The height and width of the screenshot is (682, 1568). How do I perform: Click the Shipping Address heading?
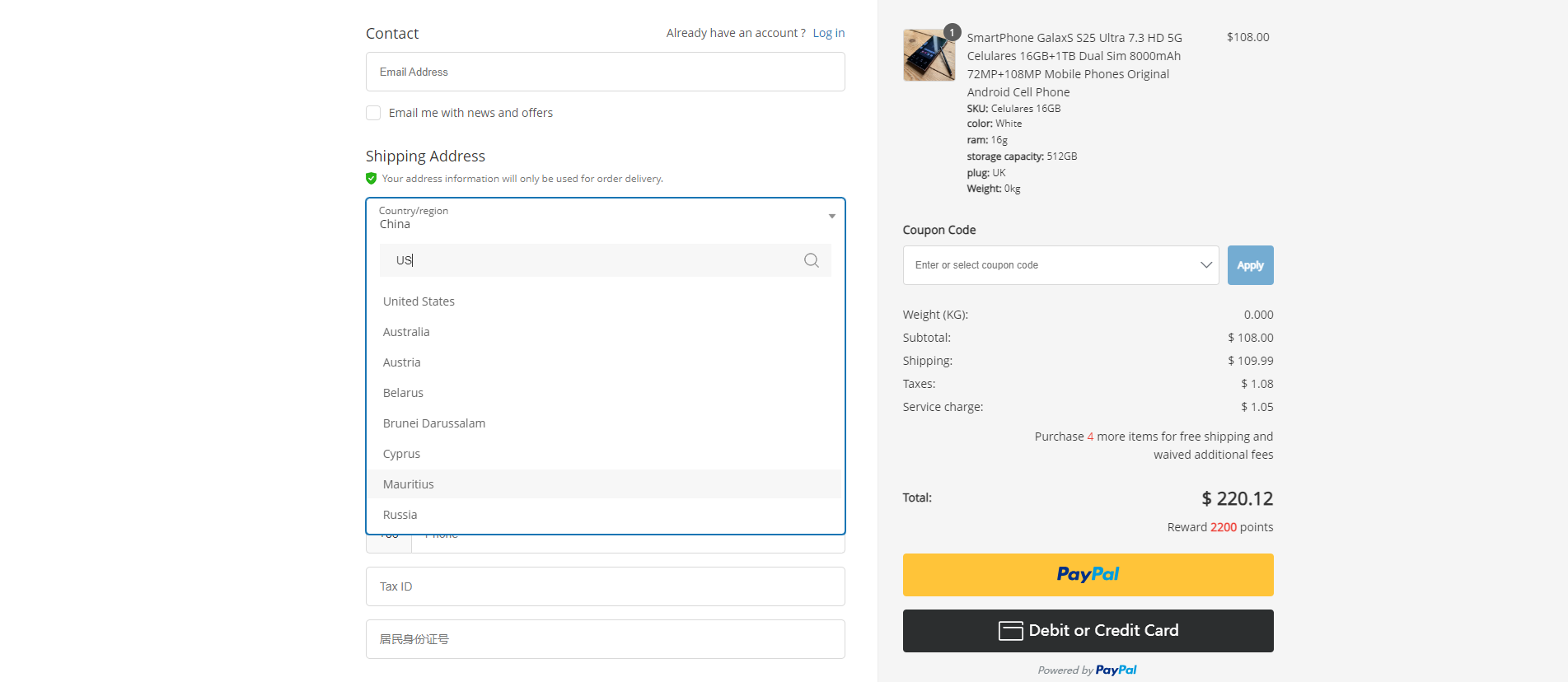click(x=425, y=156)
